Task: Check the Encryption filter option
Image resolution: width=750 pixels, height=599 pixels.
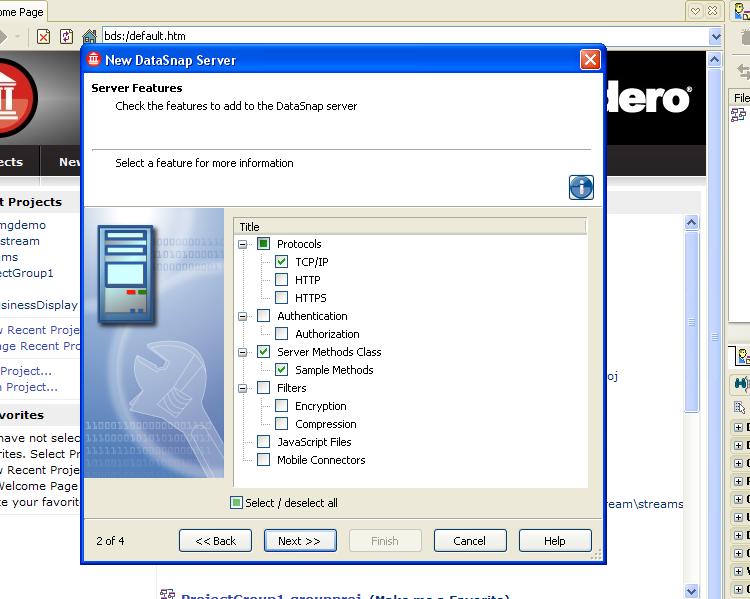Action: click(282, 406)
